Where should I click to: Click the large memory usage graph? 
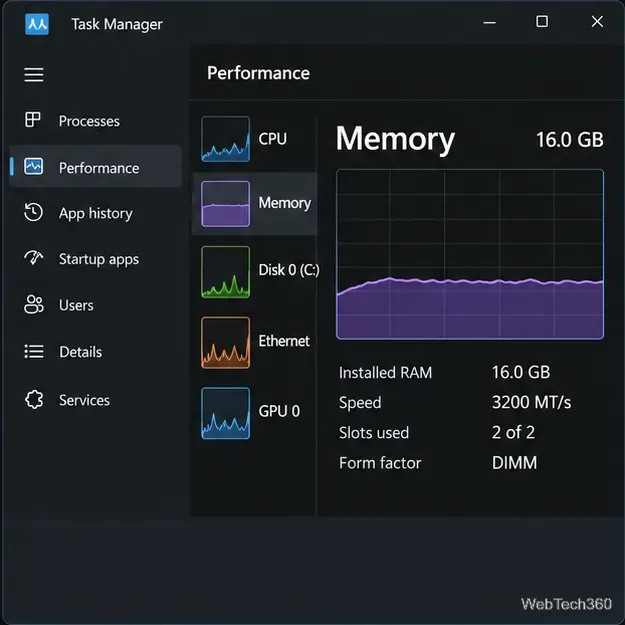click(470, 254)
